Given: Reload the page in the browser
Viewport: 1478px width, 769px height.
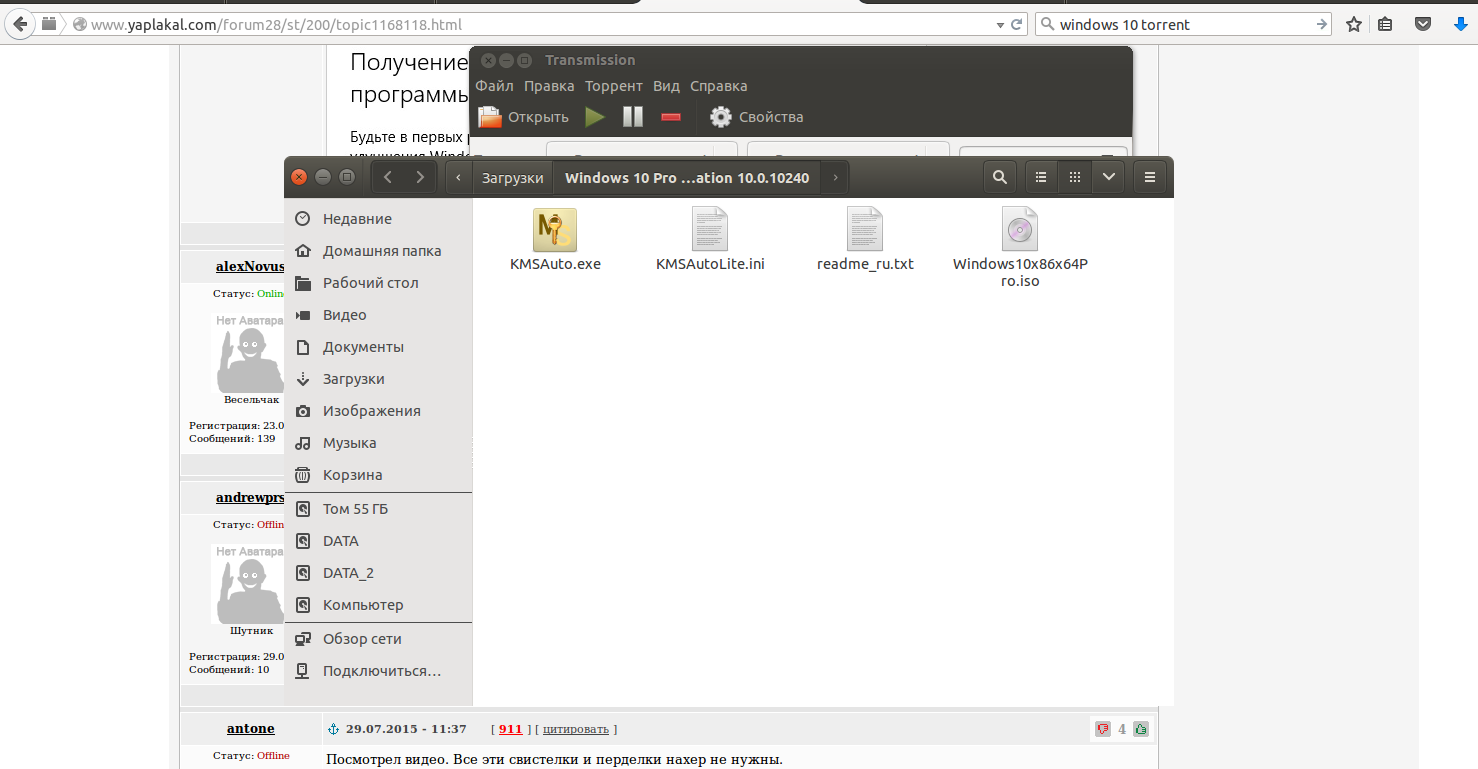Looking at the screenshot, I should point(1017,24).
